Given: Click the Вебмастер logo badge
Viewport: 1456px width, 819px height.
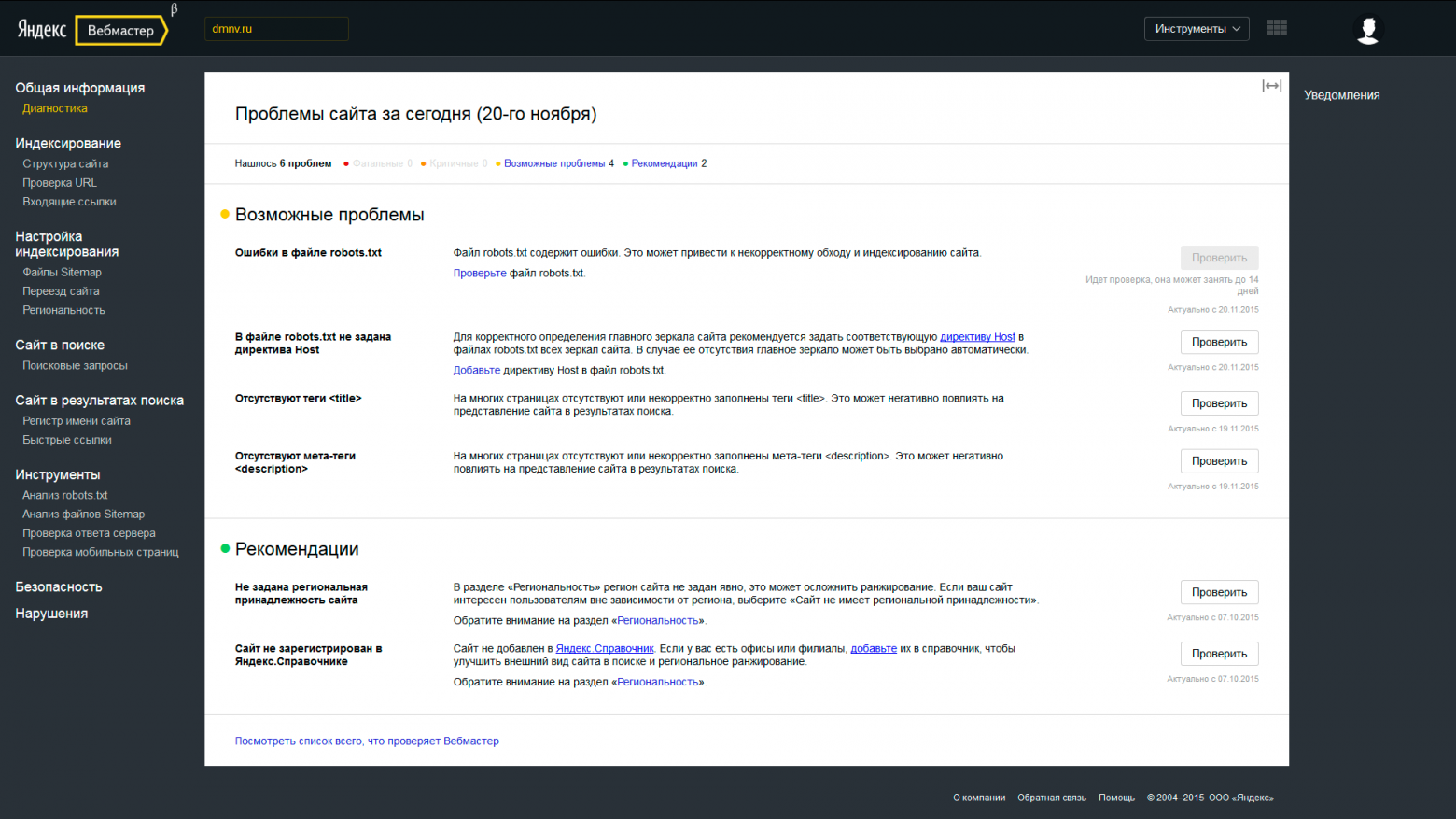Looking at the screenshot, I should click(120, 31).
